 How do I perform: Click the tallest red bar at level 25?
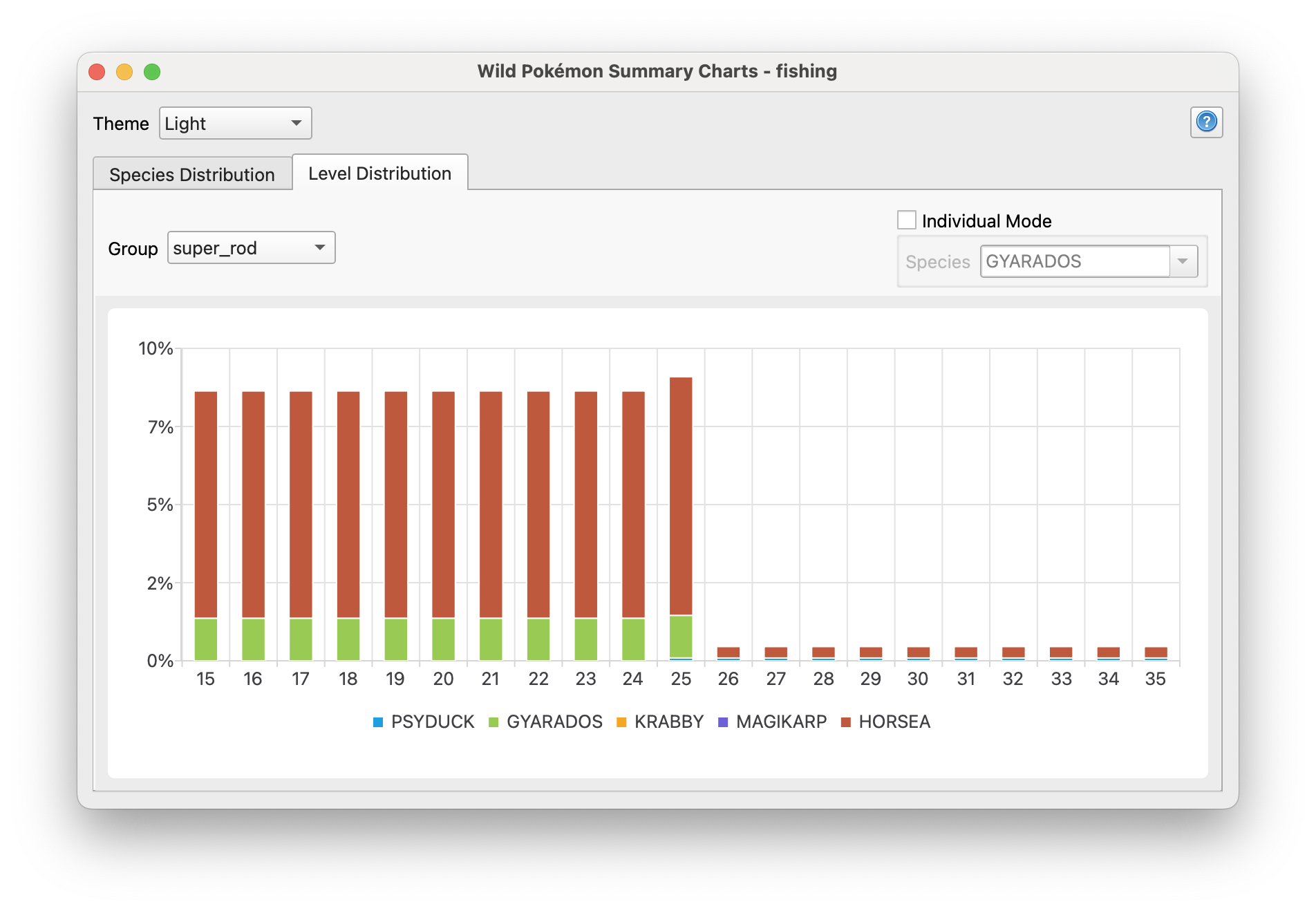point(681,496)
